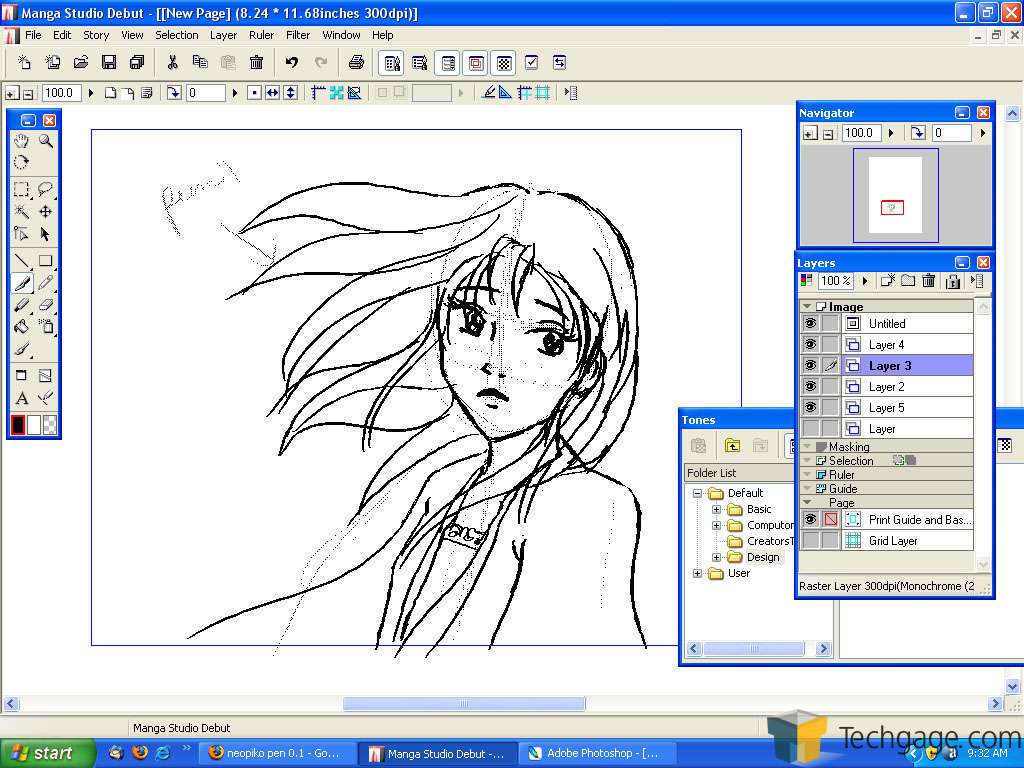The width and height of the screenshot is (1024, 768).
Task: Click the Navigator zoom out button
Action: coord(828,134)
